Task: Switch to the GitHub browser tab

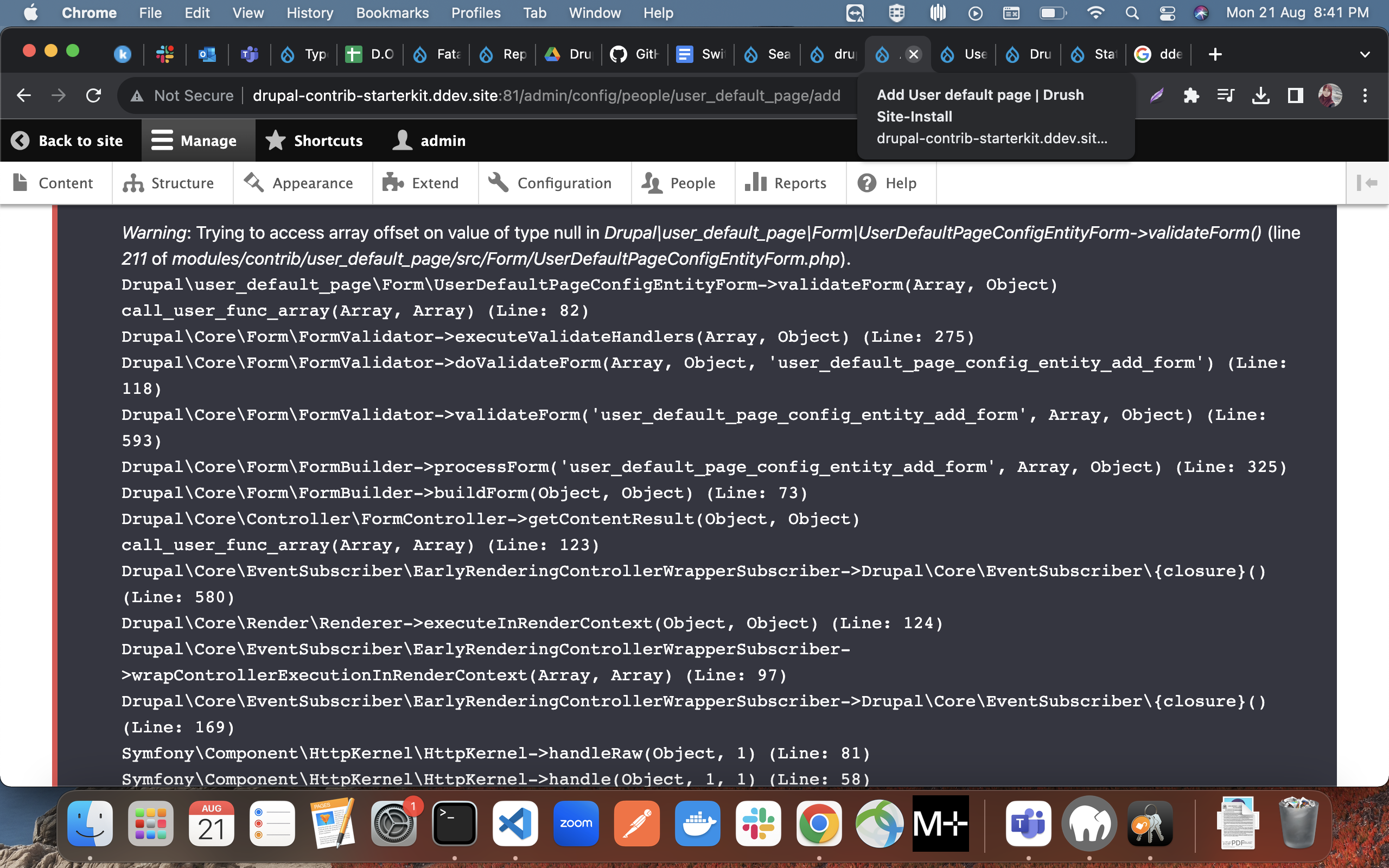Action: (x=634, y=55)
